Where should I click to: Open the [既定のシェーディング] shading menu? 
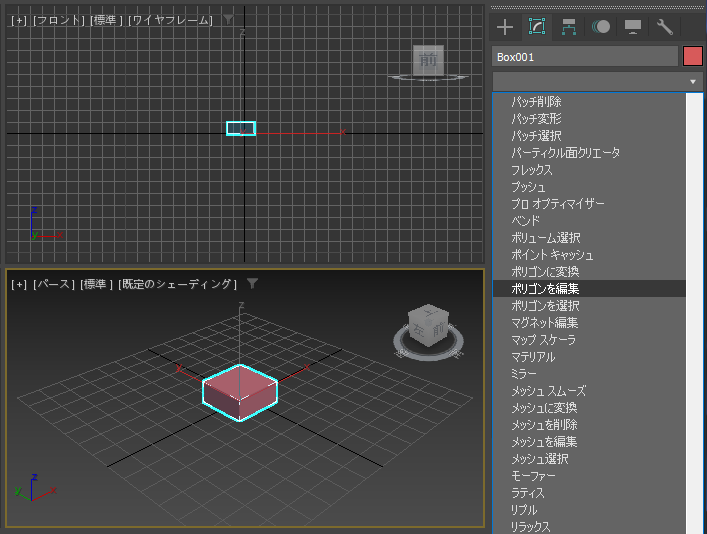177,284
